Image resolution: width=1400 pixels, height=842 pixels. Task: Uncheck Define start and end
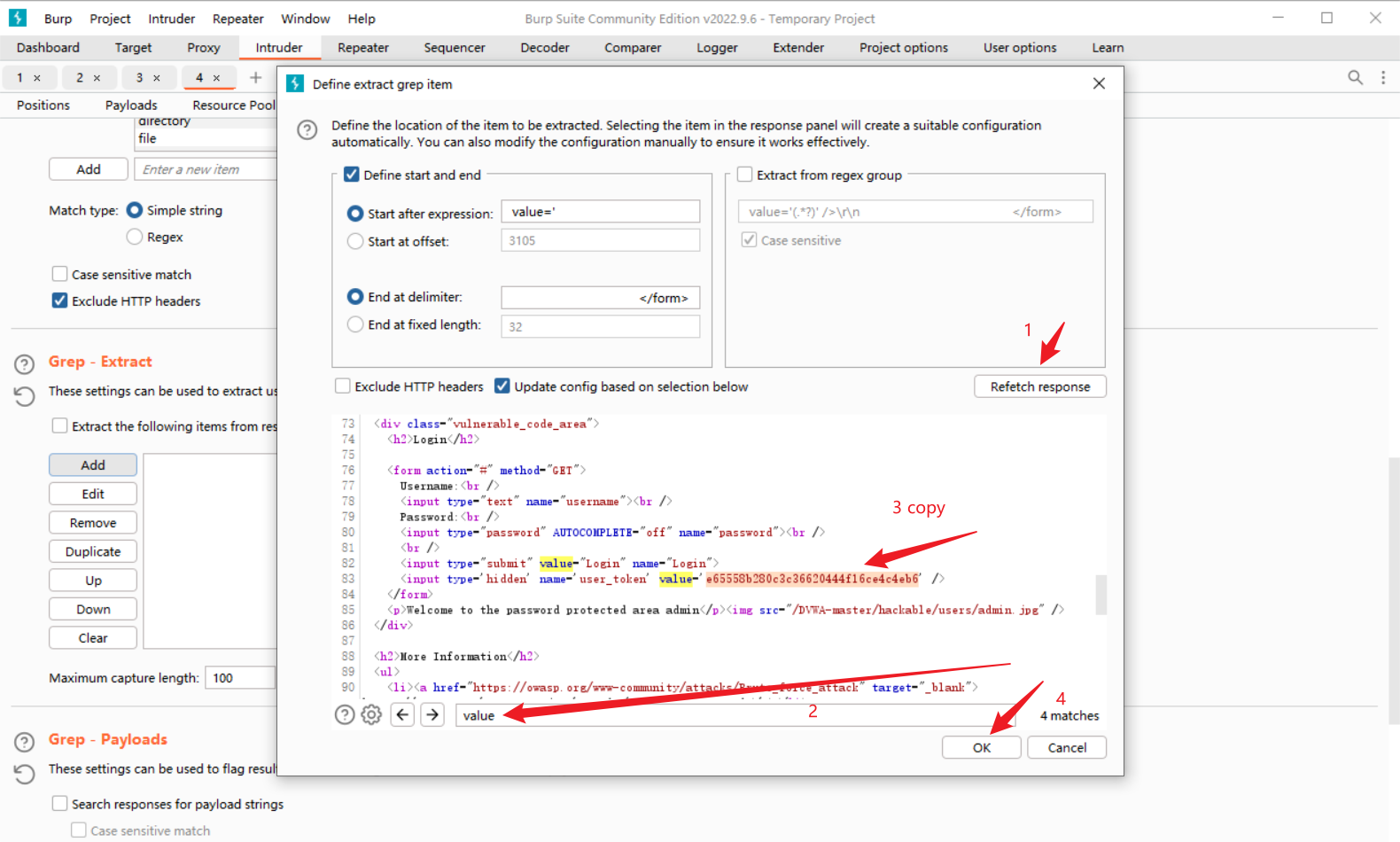(352, 175)
